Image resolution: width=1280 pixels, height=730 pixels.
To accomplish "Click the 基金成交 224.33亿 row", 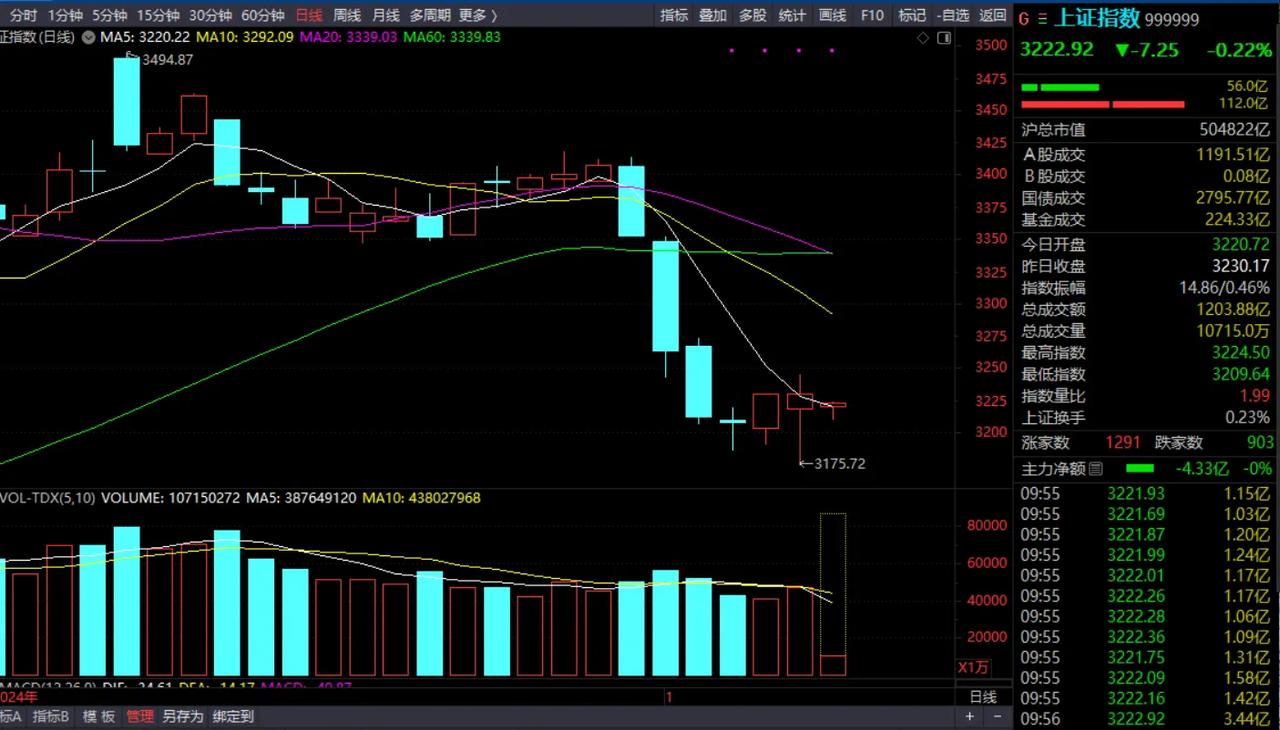I will pos(1145,220).
